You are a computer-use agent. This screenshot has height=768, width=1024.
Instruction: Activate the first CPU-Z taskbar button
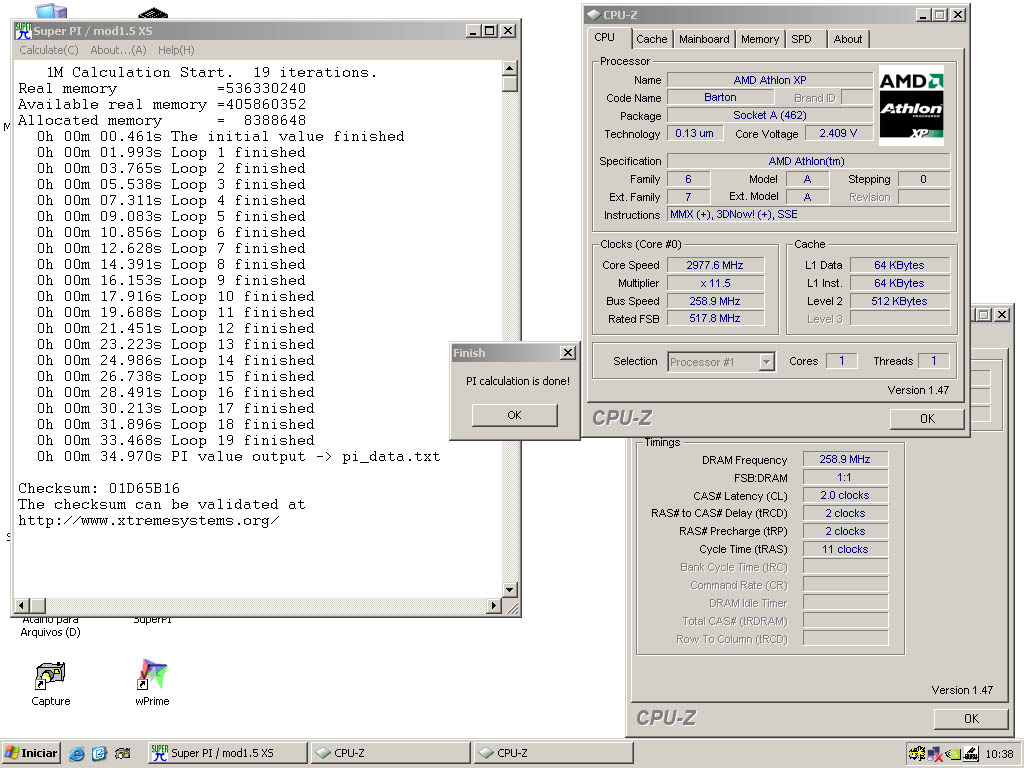pyautogui.click(x=391, y=753)
